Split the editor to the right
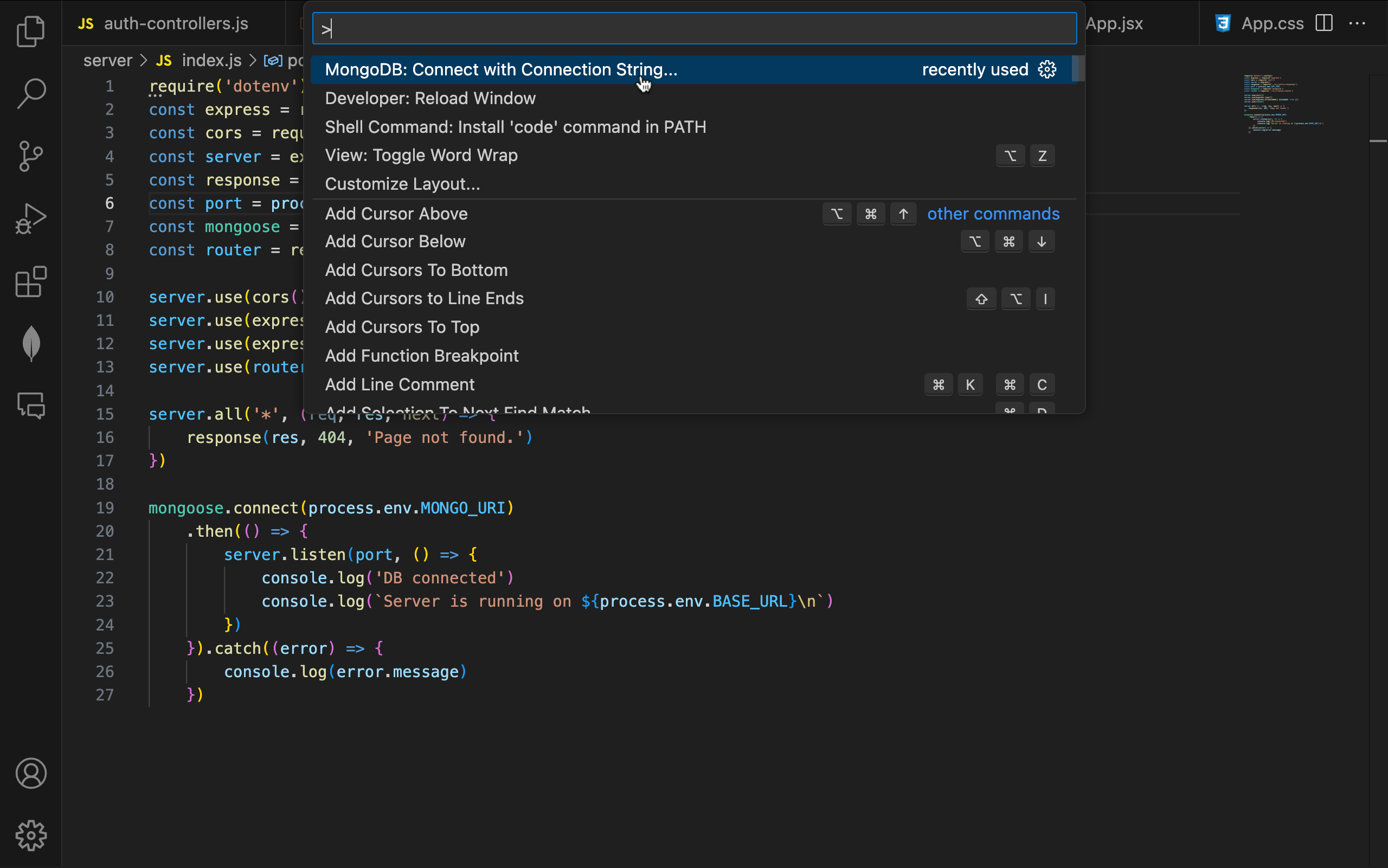This screenshot has height=868, width=1388. pyautogui.click(x=1323, y=23)
